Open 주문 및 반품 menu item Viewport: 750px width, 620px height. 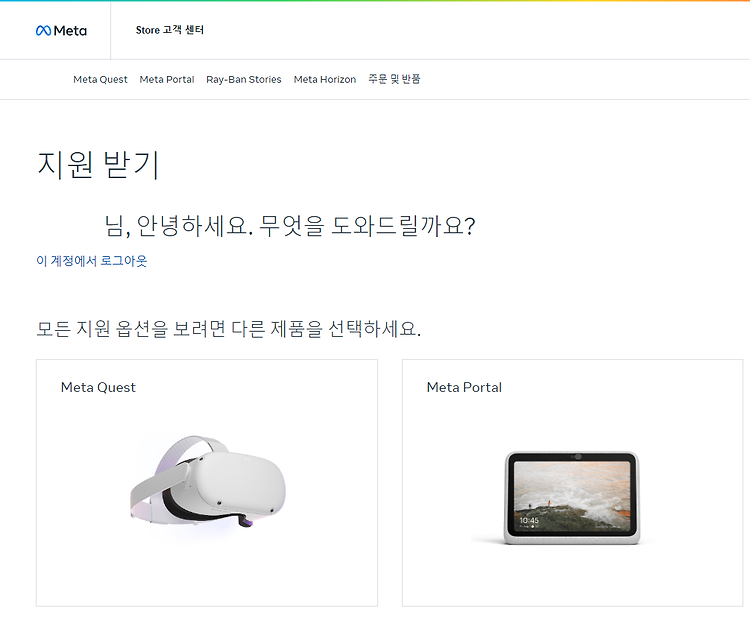[x=394, y=79]
